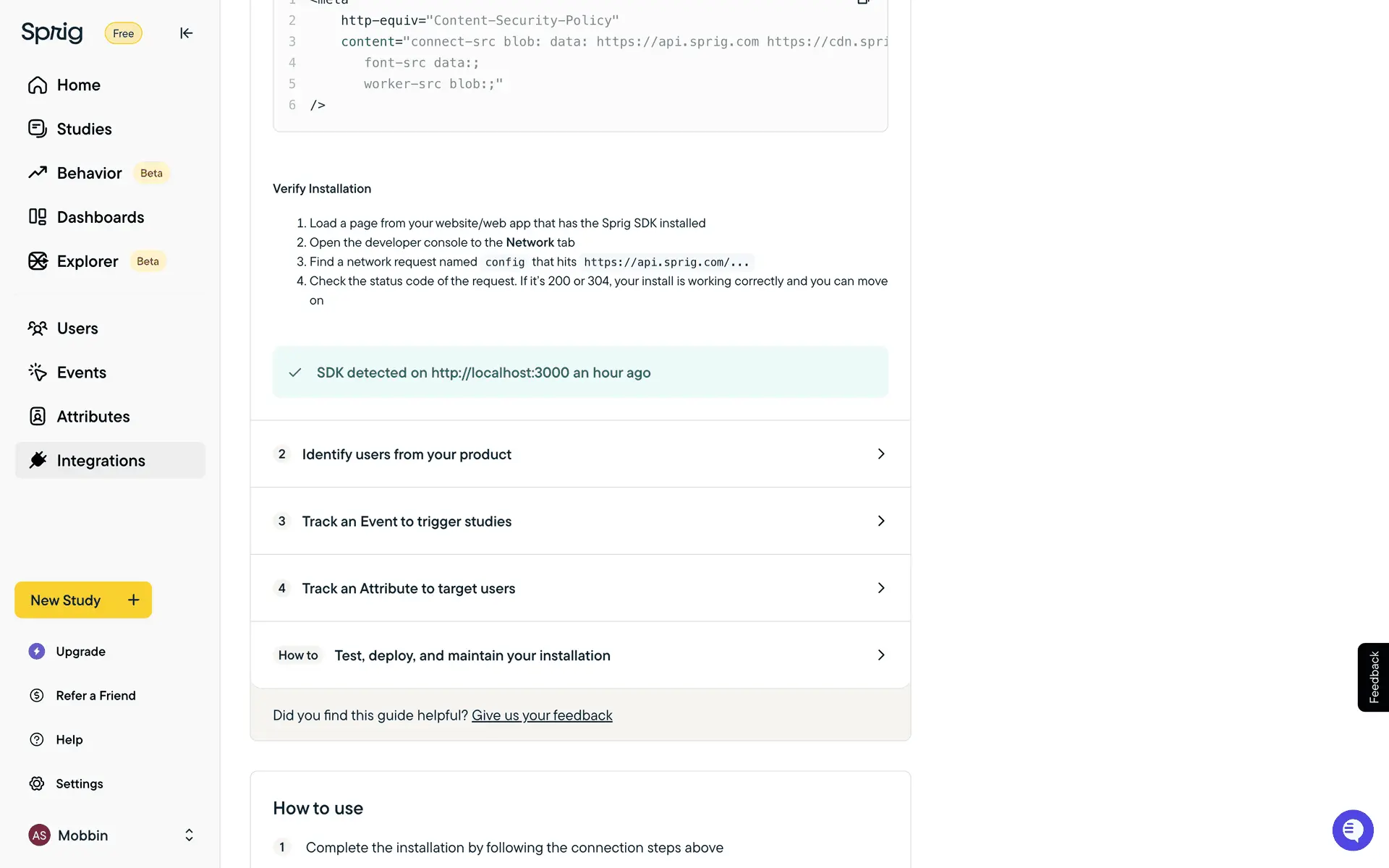Click the Explorer icon
1389x868 pixels.
click(x=38, y=261)
